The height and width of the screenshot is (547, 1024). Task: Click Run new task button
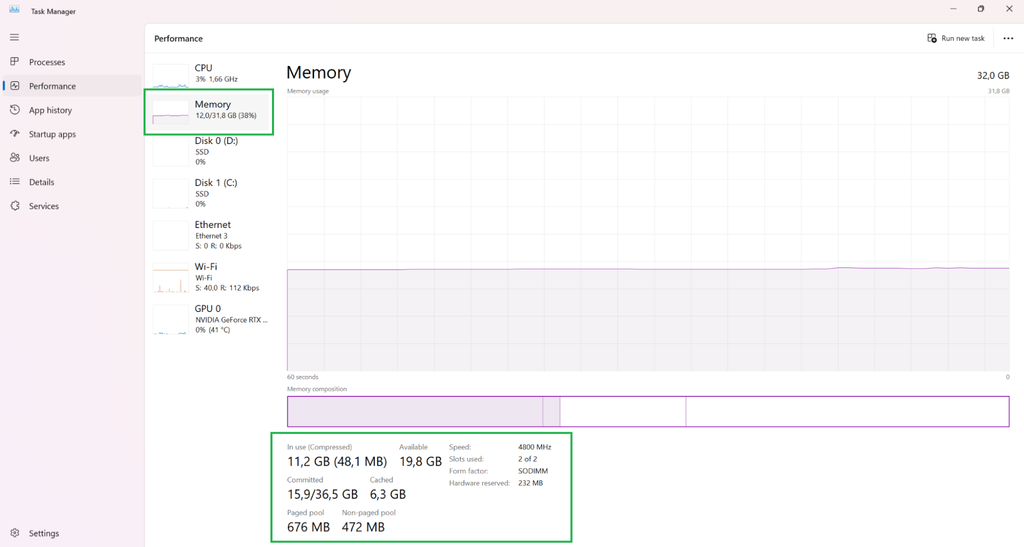click(x=955, y=38)
